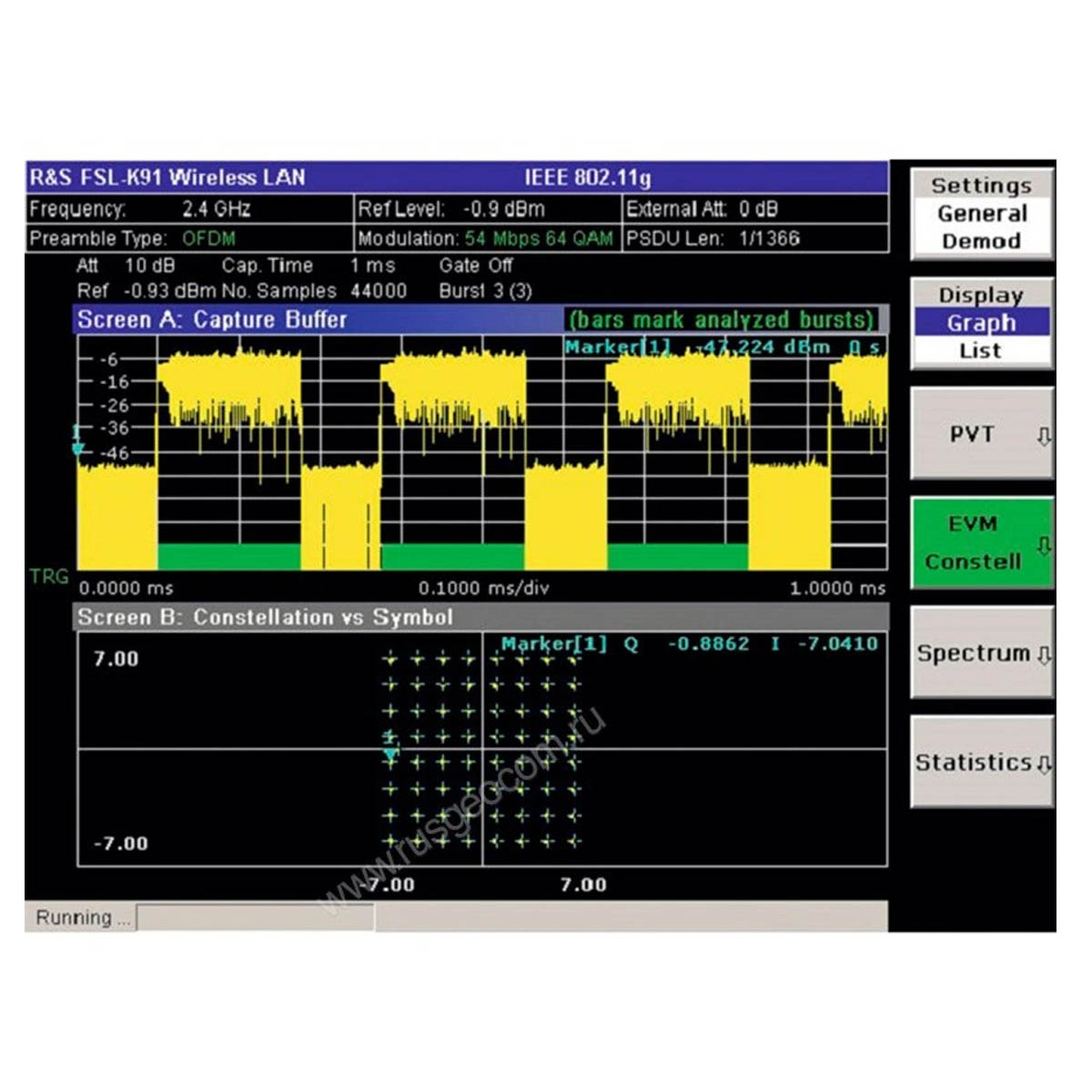Select Marker 1 triangle in constellation diagram
Image resolution: width=1092 pixels, height=1092 pixels.
[390, 753]
